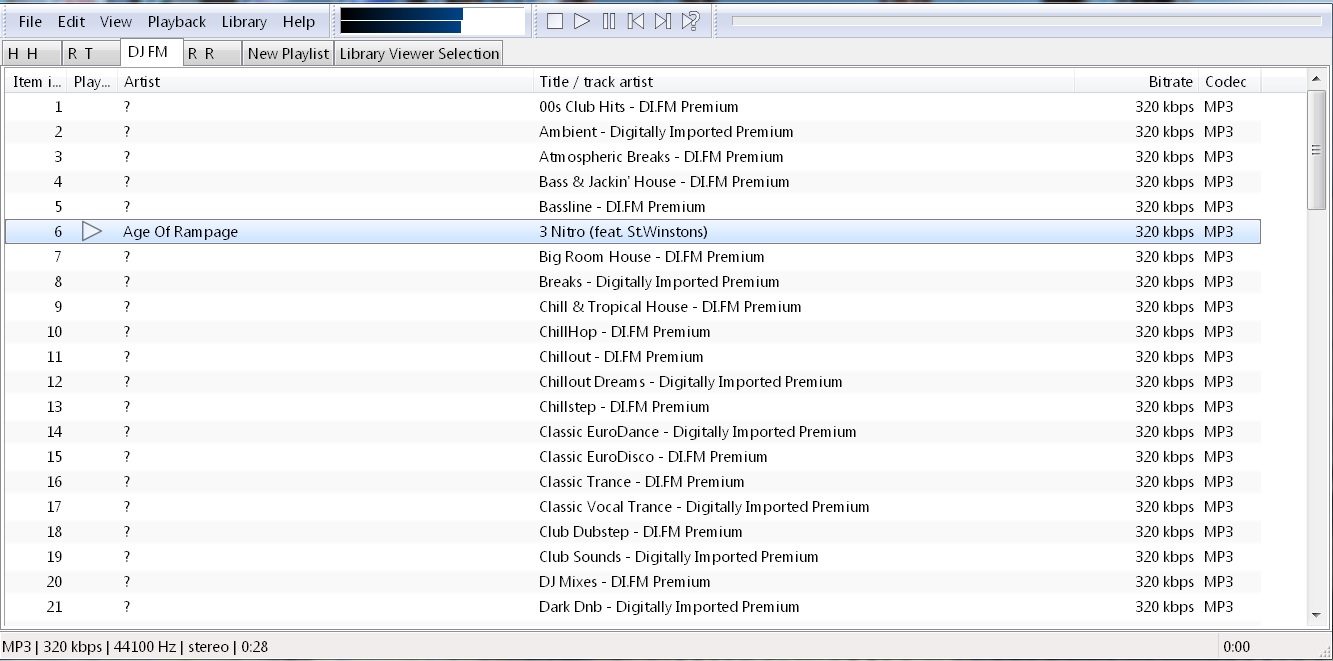This screenshot has width=1333, height=661.
Task: Open the Library menu
Action: (x=244, y=22)
